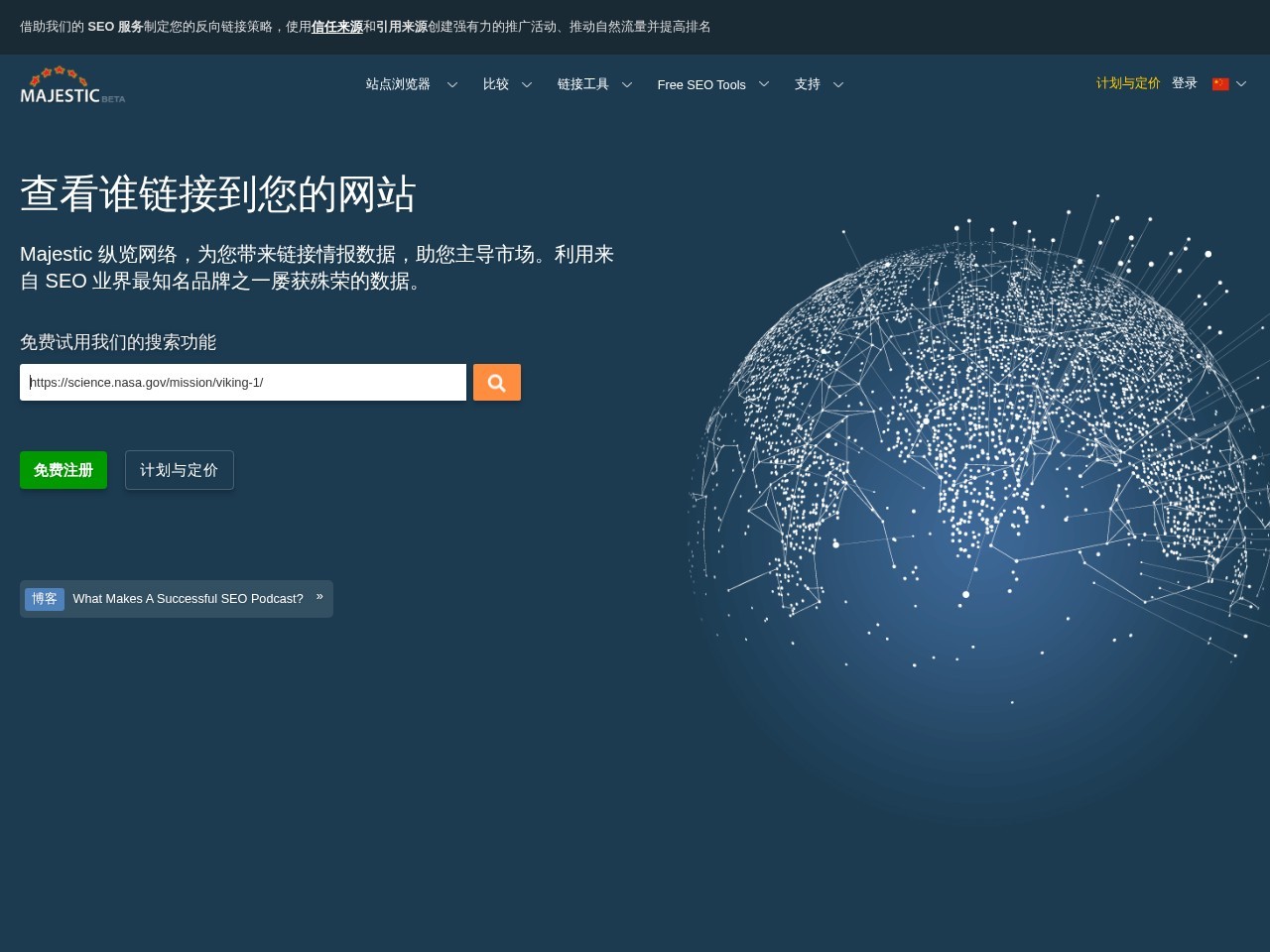The height and width of the screenshot is (952, 1270).
Task: Click the 登录 login link
Action: point(1185,83)
